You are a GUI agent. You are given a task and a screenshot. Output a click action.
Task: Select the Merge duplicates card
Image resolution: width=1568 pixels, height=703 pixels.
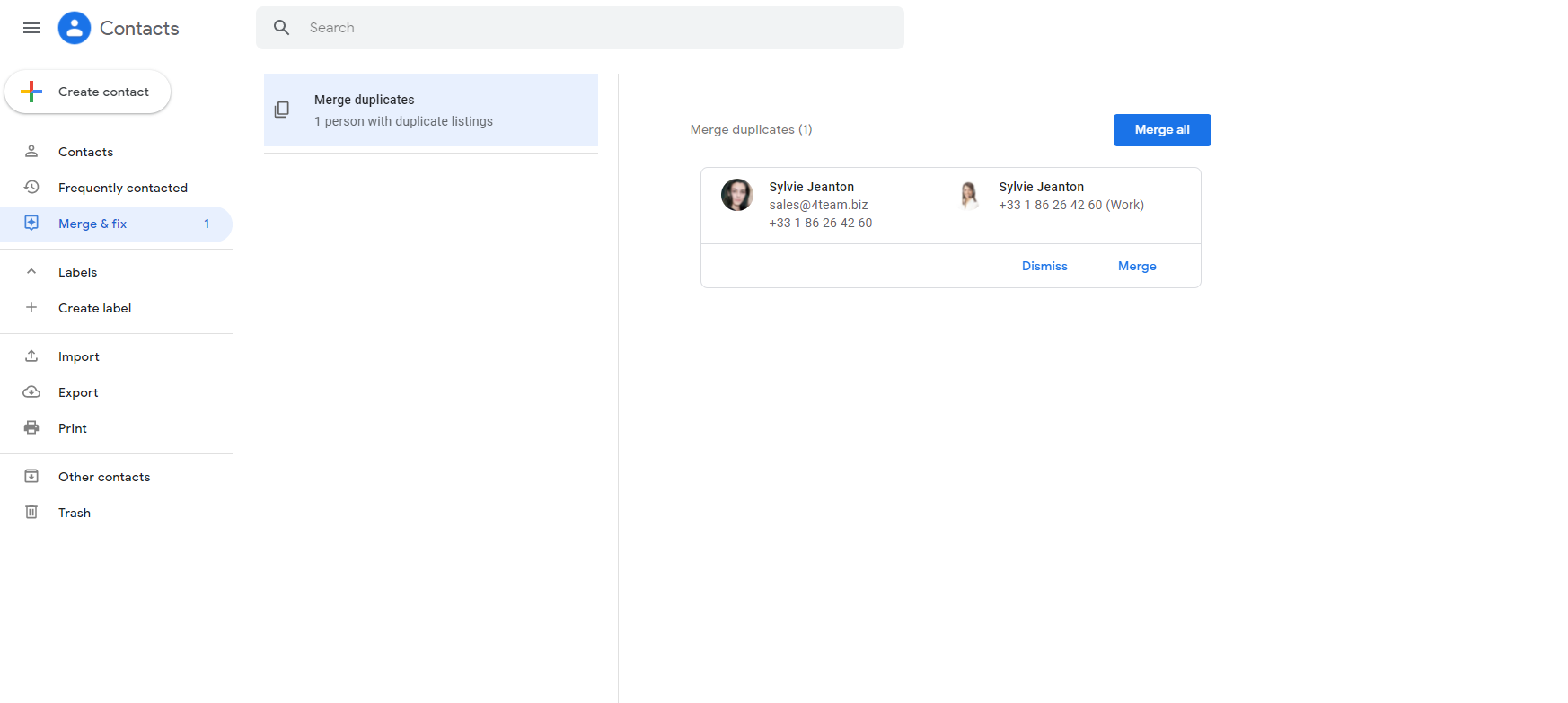point(431,110)
